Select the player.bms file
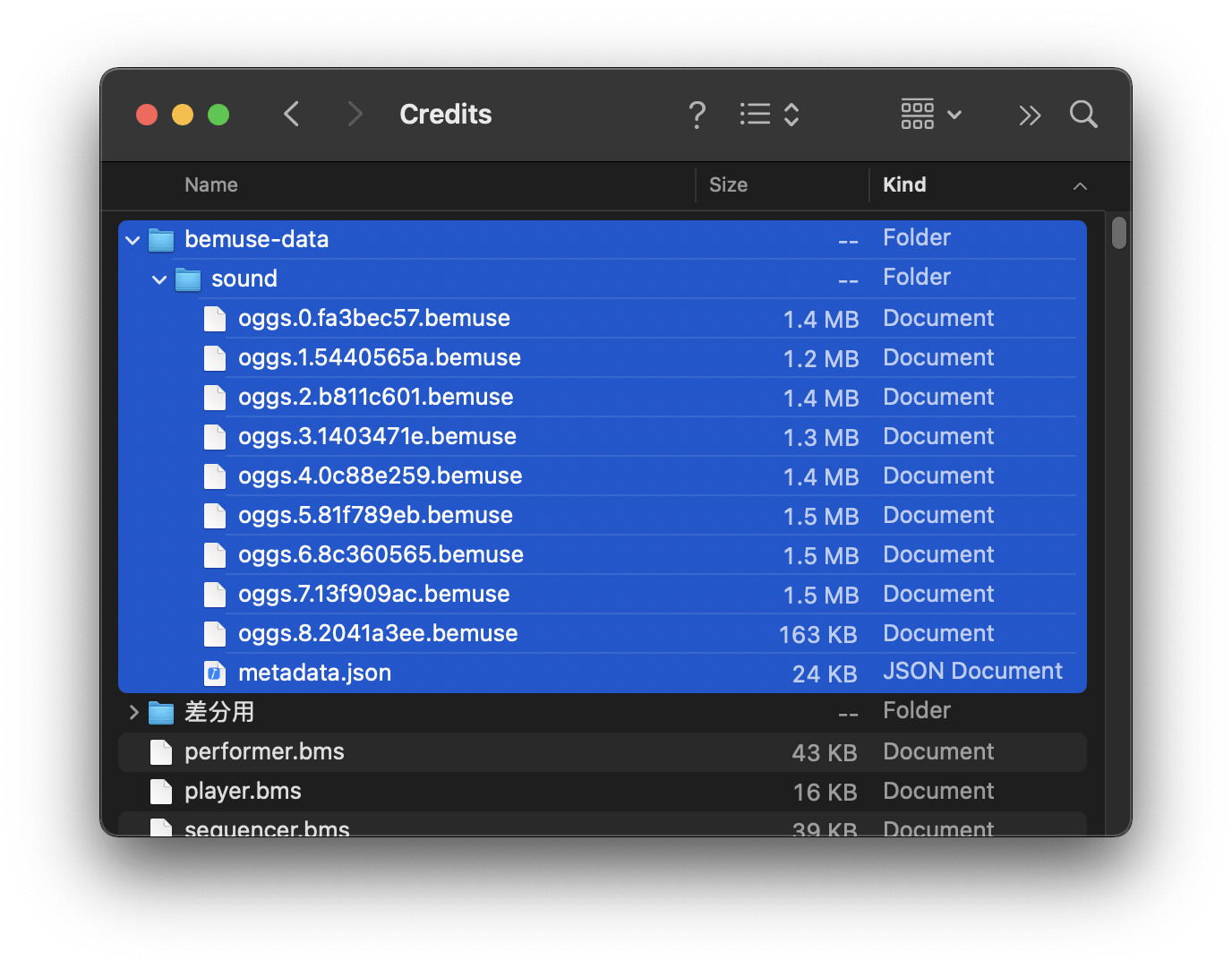 [242, 792]
